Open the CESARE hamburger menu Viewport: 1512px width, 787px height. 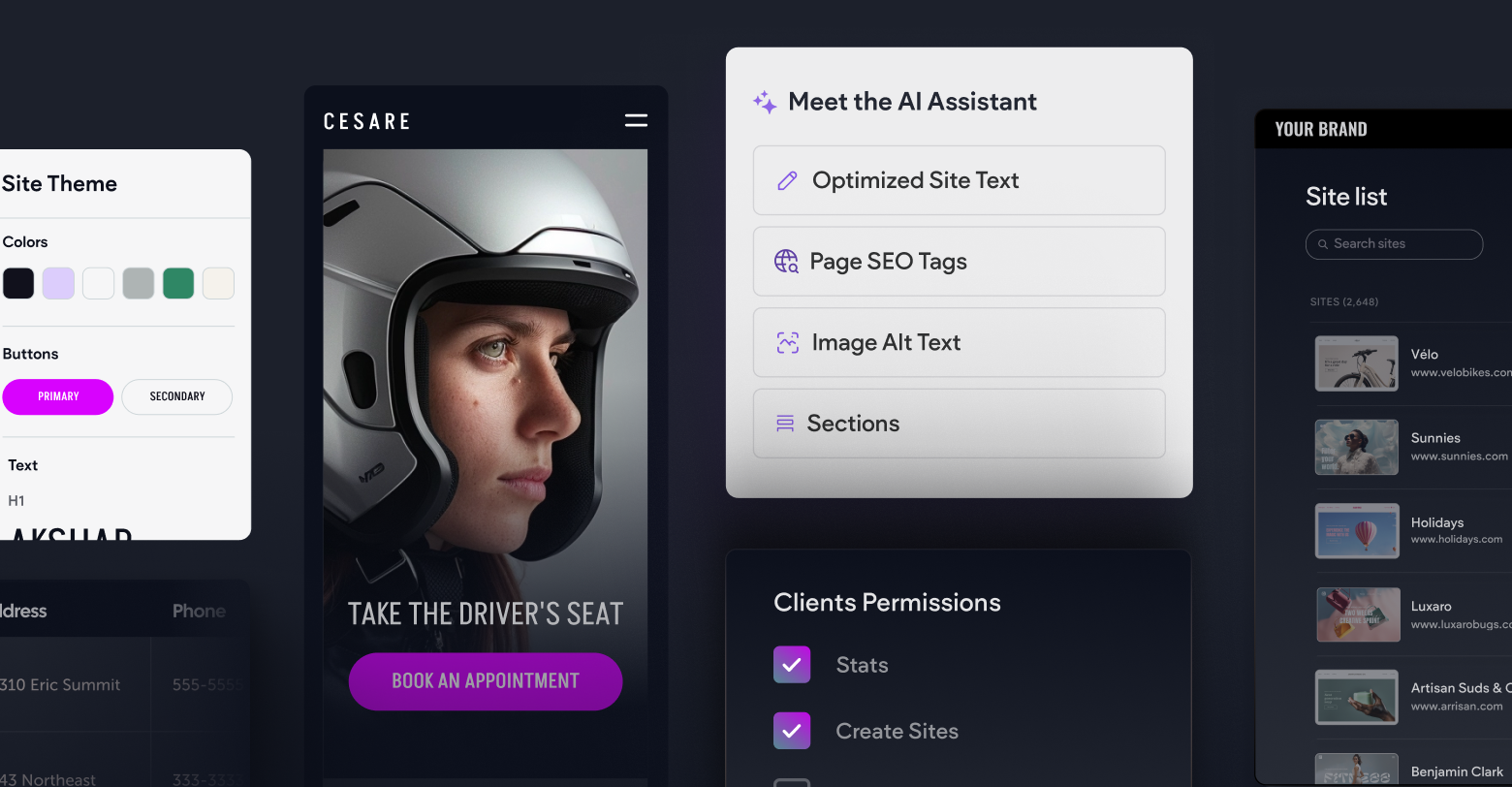click(x=636, y=120)
